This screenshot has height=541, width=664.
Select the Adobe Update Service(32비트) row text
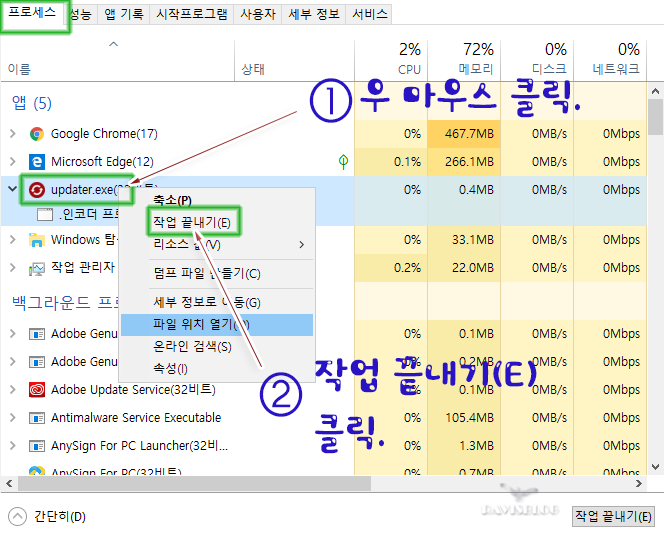pyautogui.click(x=133, y=389)
